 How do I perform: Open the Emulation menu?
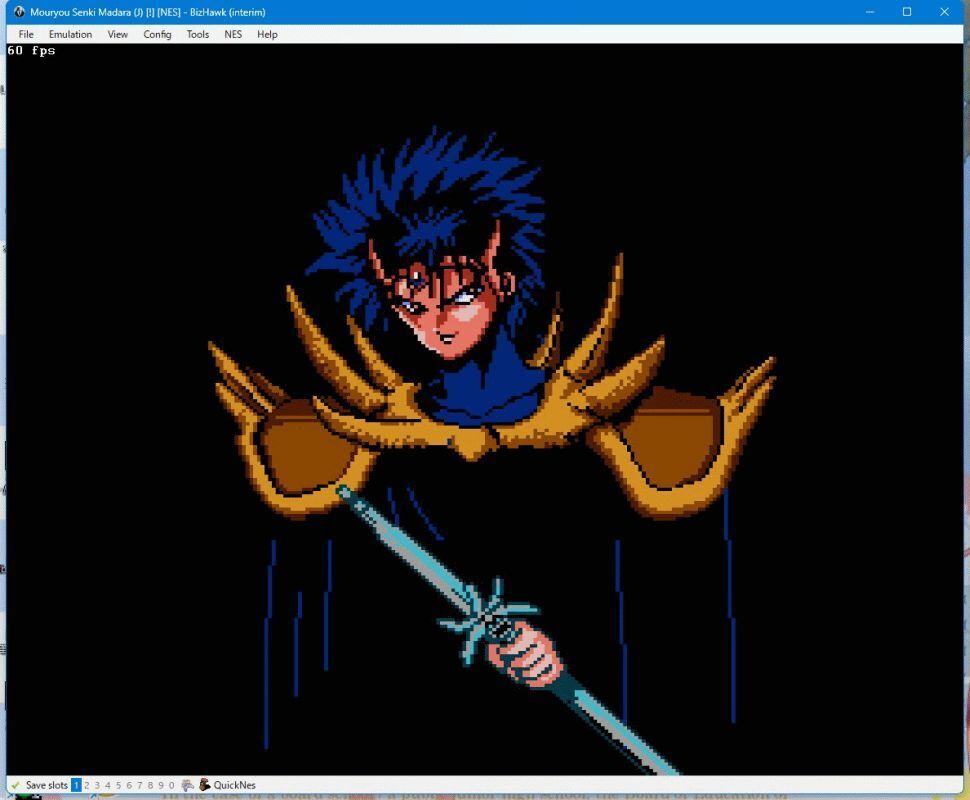pos(71,35)
